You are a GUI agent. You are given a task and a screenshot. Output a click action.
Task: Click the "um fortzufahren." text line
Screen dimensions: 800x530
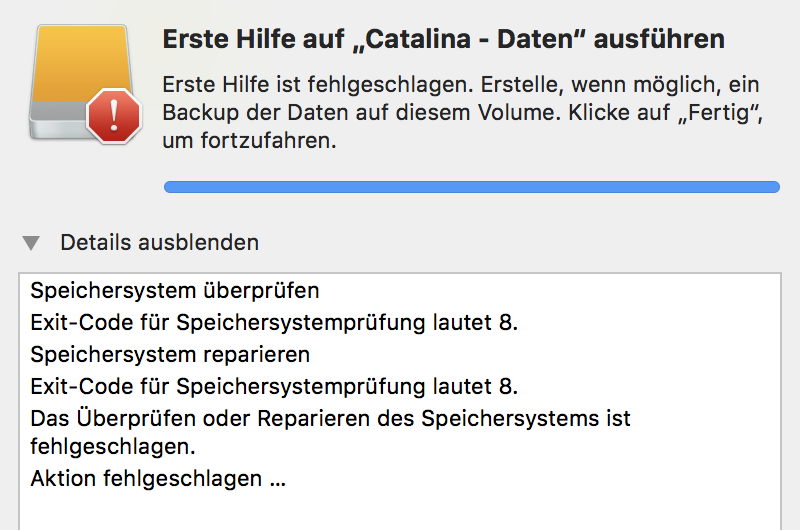pos(249,142)
